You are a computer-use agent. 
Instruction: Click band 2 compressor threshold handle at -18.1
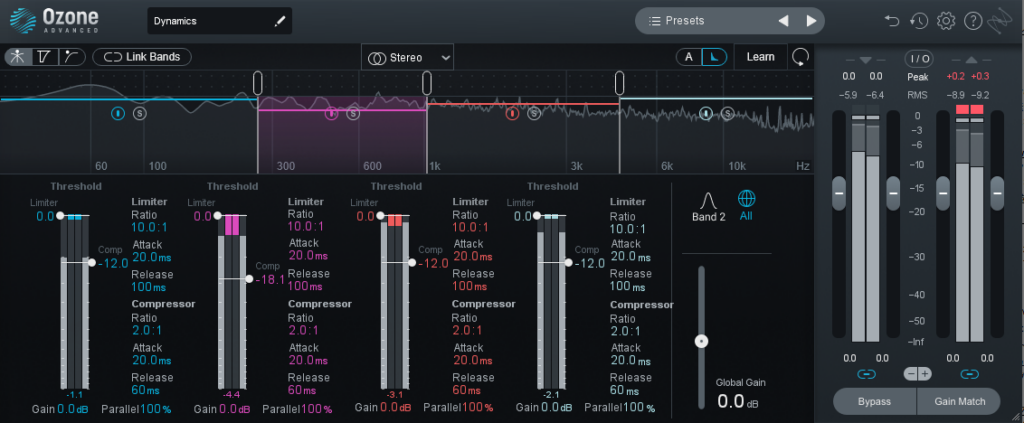[249, 279]
